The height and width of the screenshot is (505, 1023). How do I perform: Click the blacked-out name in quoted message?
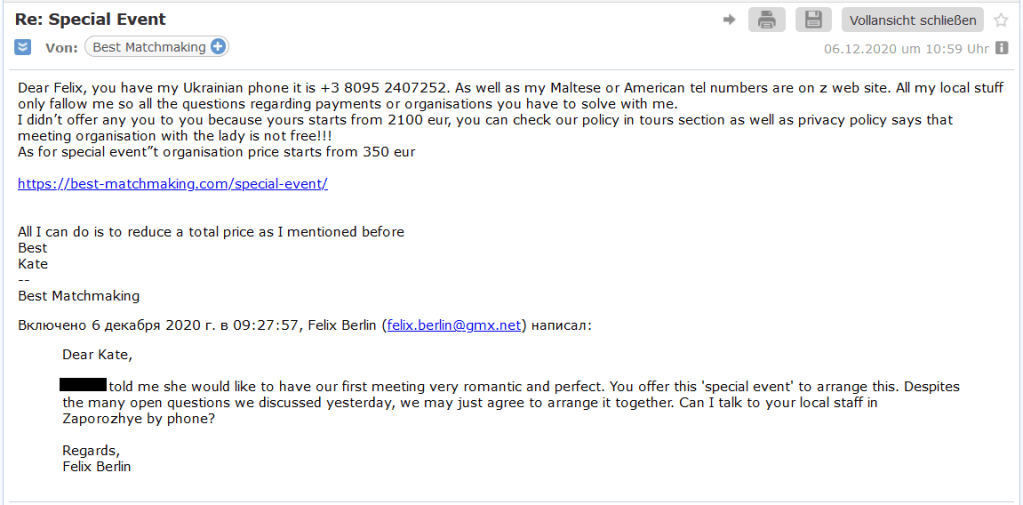(83, 385)
